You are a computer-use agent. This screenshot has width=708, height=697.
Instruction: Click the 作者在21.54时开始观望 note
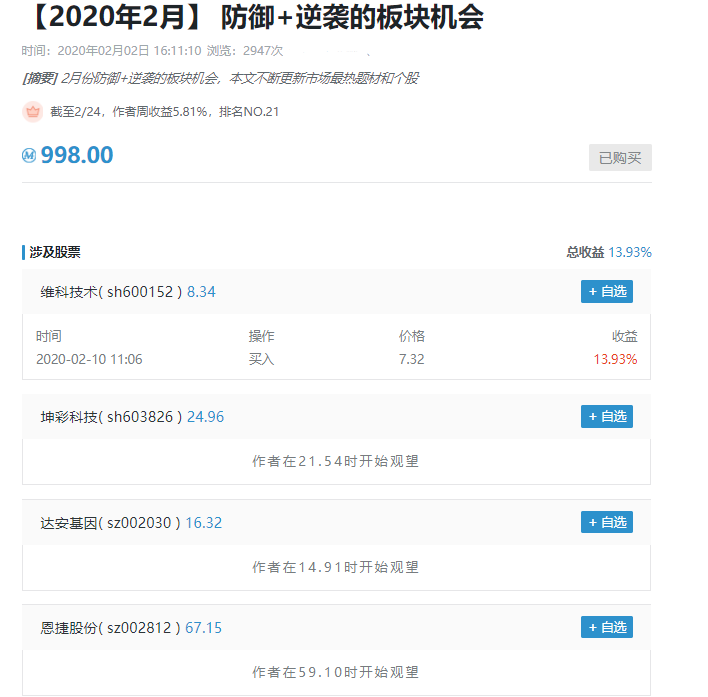[335, 461]
